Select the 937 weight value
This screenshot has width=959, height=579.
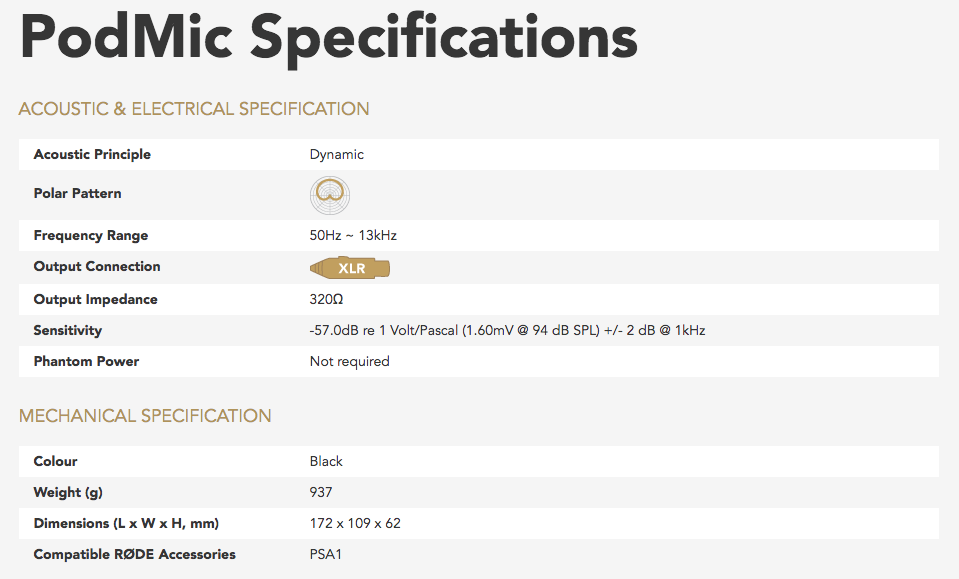(321, 493)
